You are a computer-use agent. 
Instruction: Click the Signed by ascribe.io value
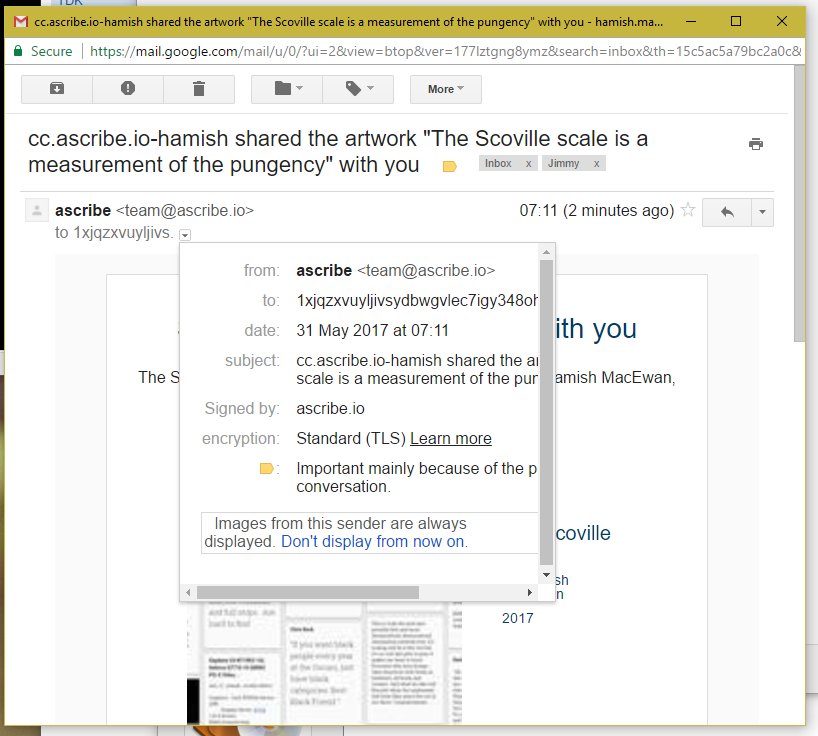[x=330, y=408]
